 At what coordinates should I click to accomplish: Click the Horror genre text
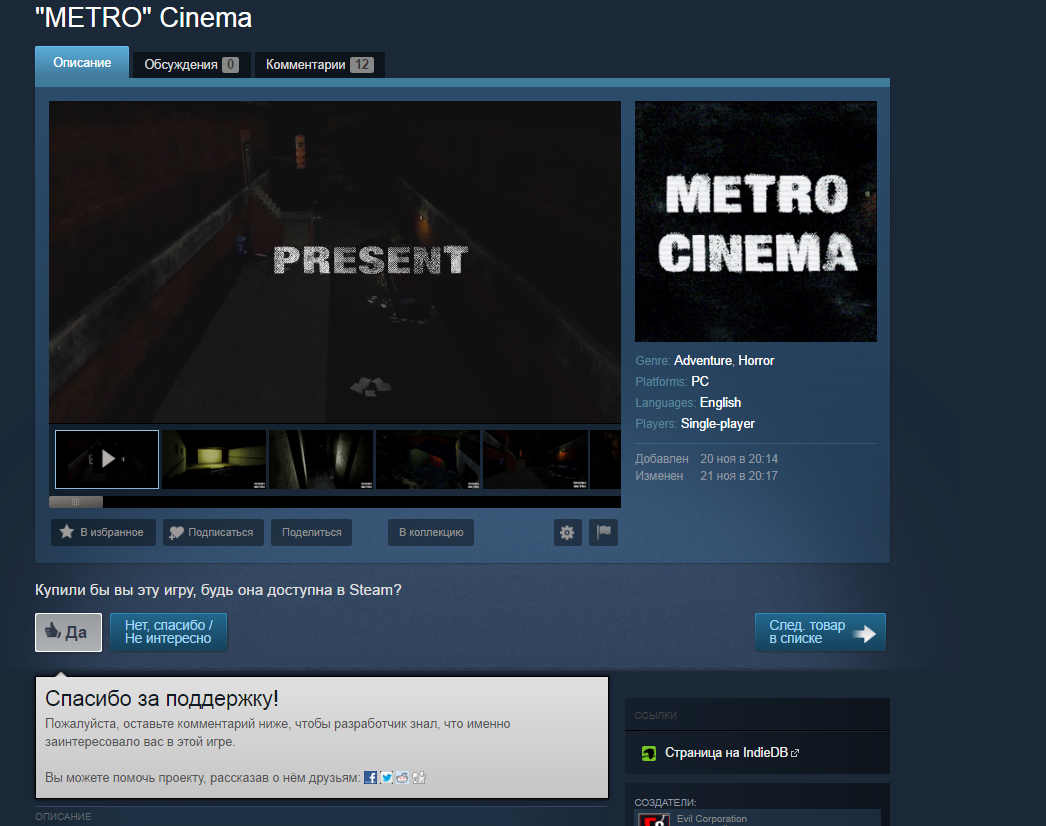coord(756,360)
